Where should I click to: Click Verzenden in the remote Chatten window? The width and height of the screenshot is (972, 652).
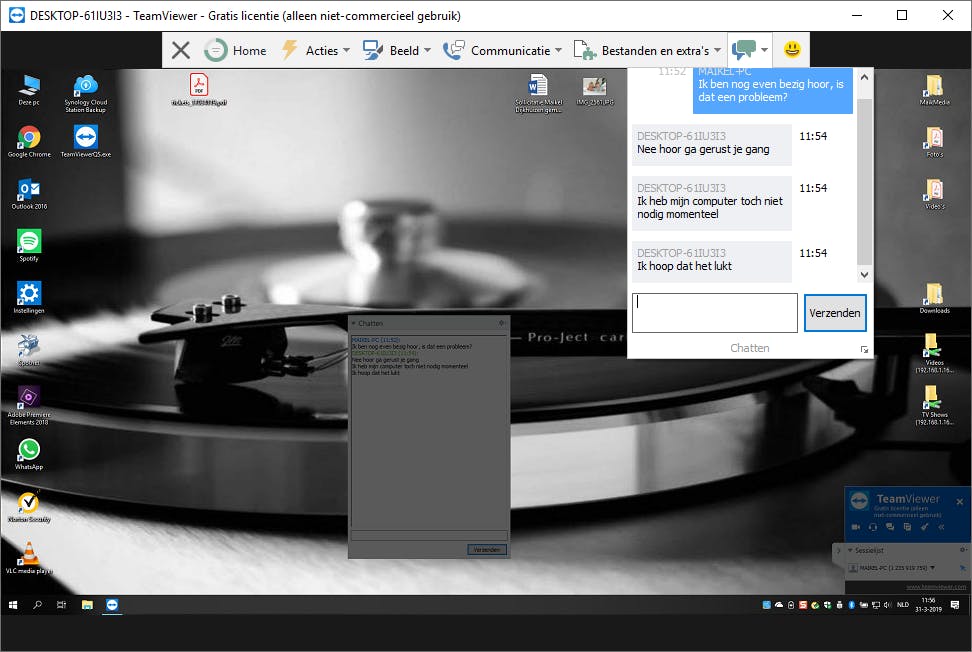pos(487,550)
